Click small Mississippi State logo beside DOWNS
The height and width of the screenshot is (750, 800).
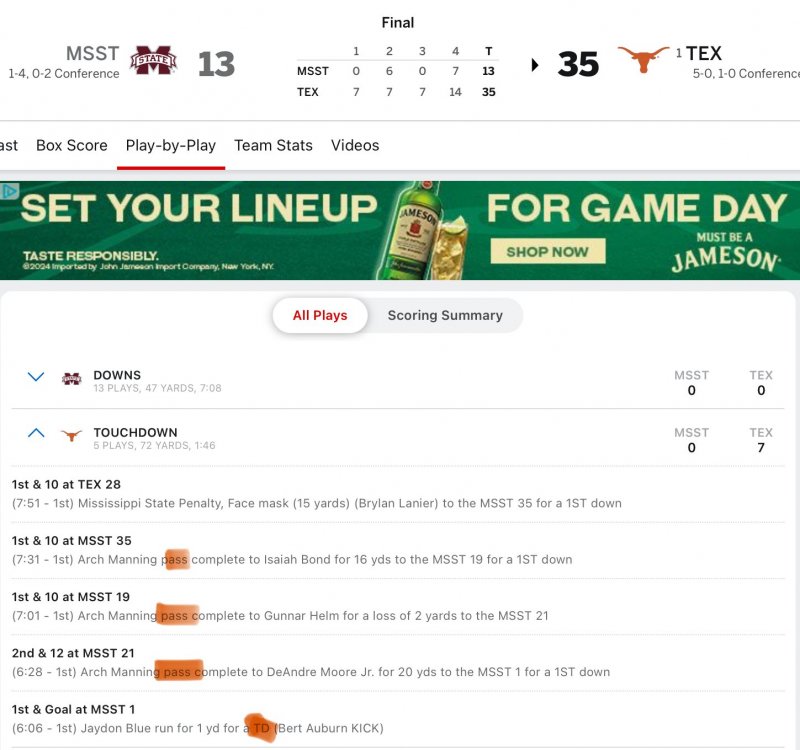tap(71, 378)
